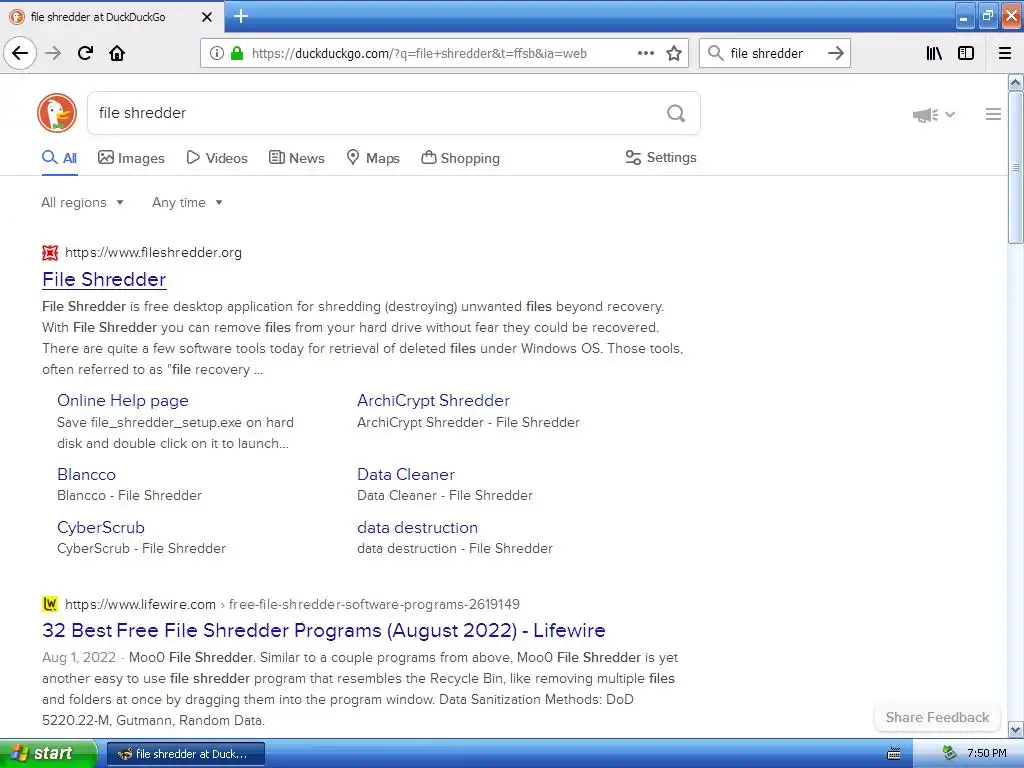Click the https://www.fileshredder.org URL text
Image resolution: width=1024 pixels, height=768 pixels.
pos(153,252)
